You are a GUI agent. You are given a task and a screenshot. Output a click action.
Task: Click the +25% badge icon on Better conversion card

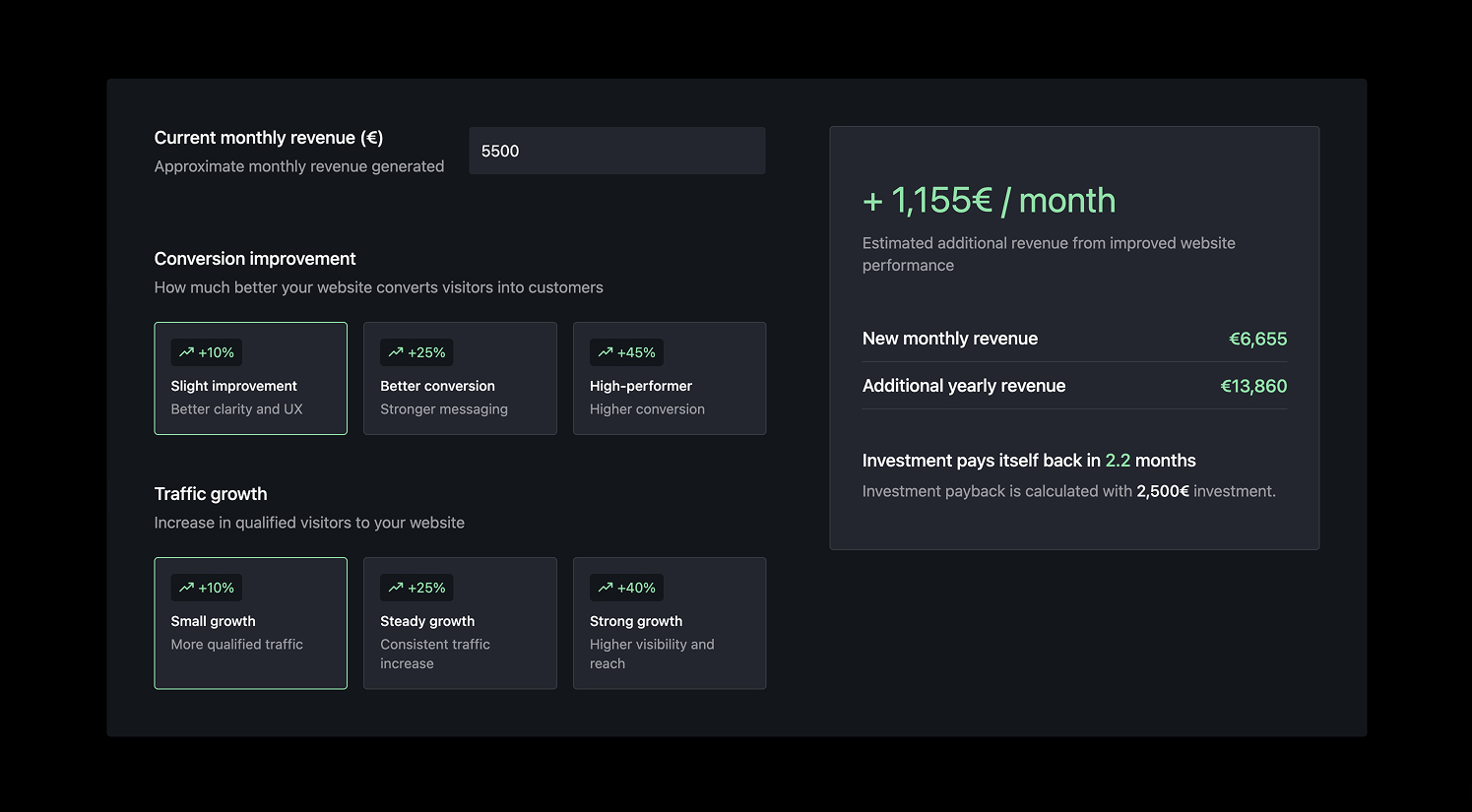(x=397, y=351)
